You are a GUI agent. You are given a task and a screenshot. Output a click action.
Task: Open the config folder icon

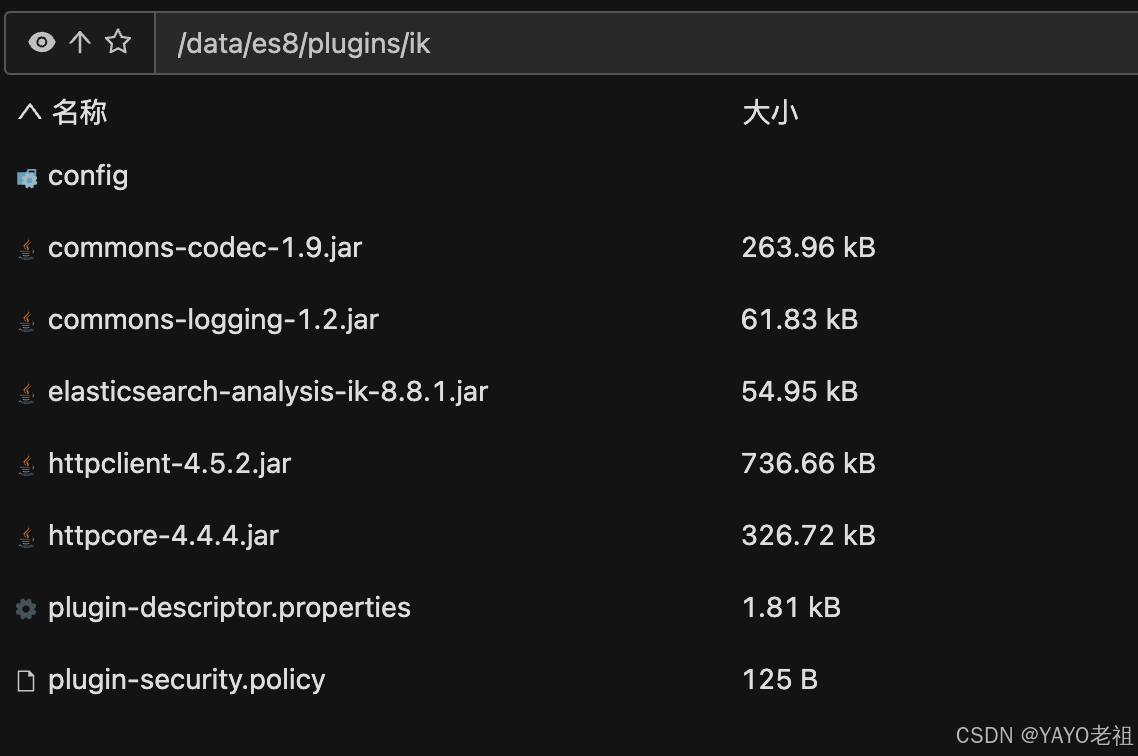pyautogui.click(x=25, y=176)
